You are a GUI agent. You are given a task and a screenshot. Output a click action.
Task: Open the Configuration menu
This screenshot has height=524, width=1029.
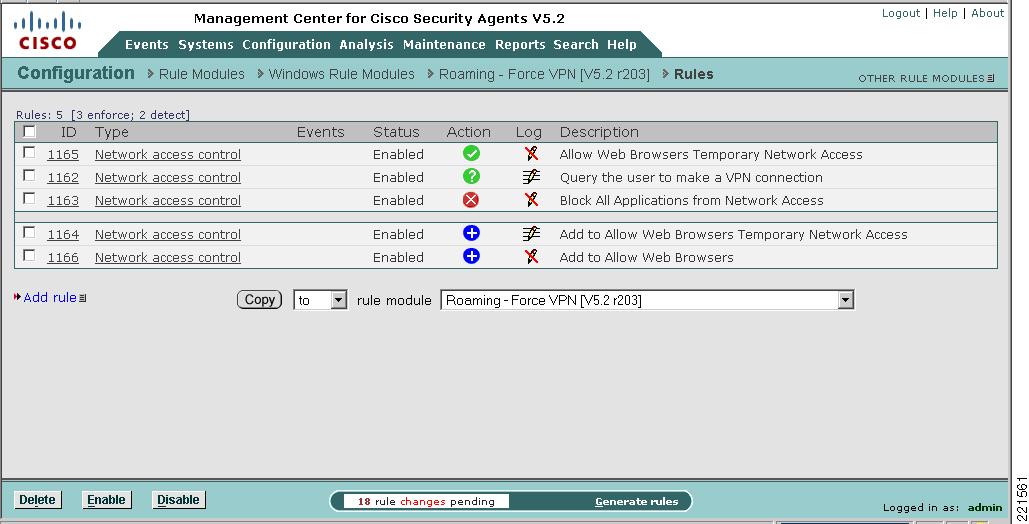[x=286, y=45]
